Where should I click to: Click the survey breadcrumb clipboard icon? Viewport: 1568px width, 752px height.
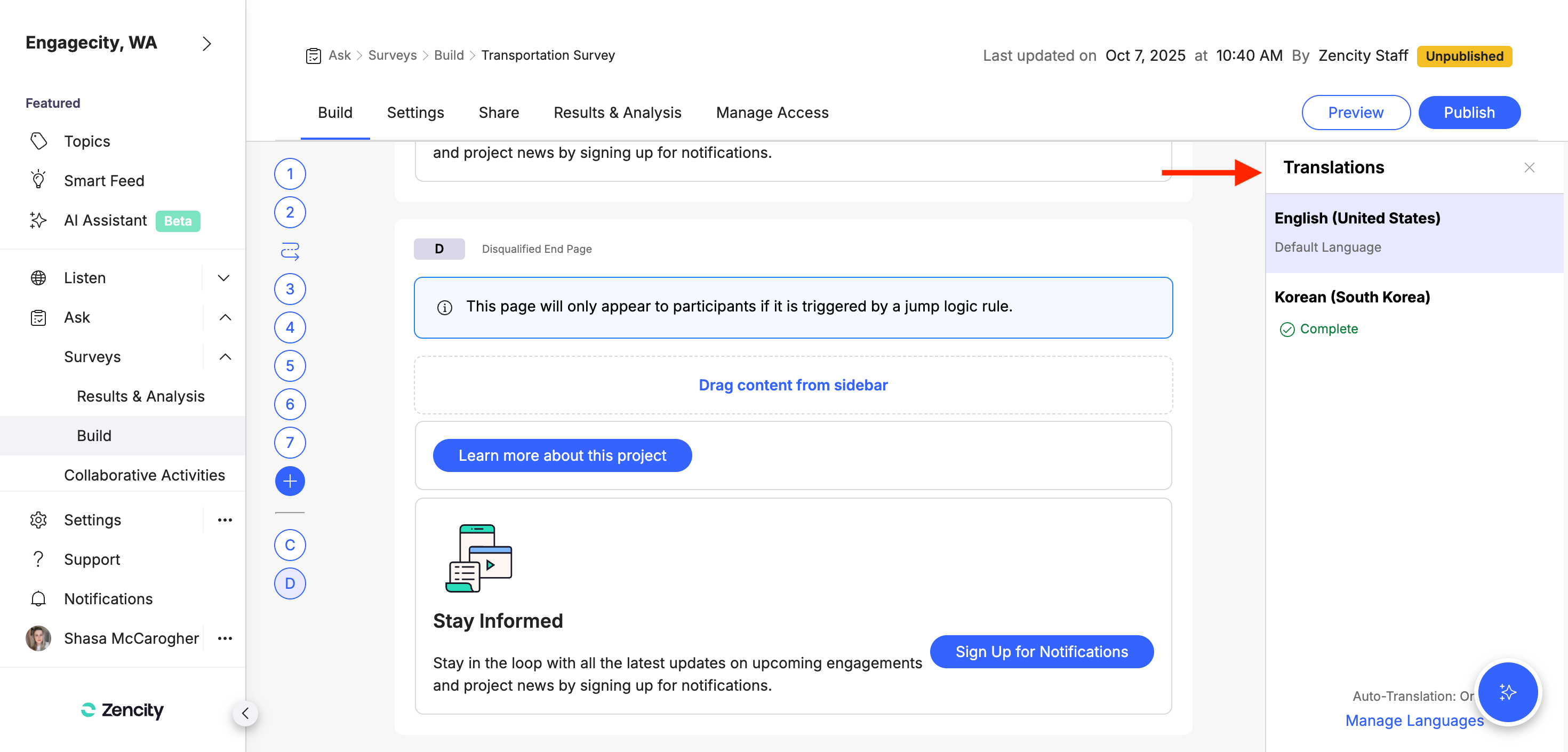[314, 55]
